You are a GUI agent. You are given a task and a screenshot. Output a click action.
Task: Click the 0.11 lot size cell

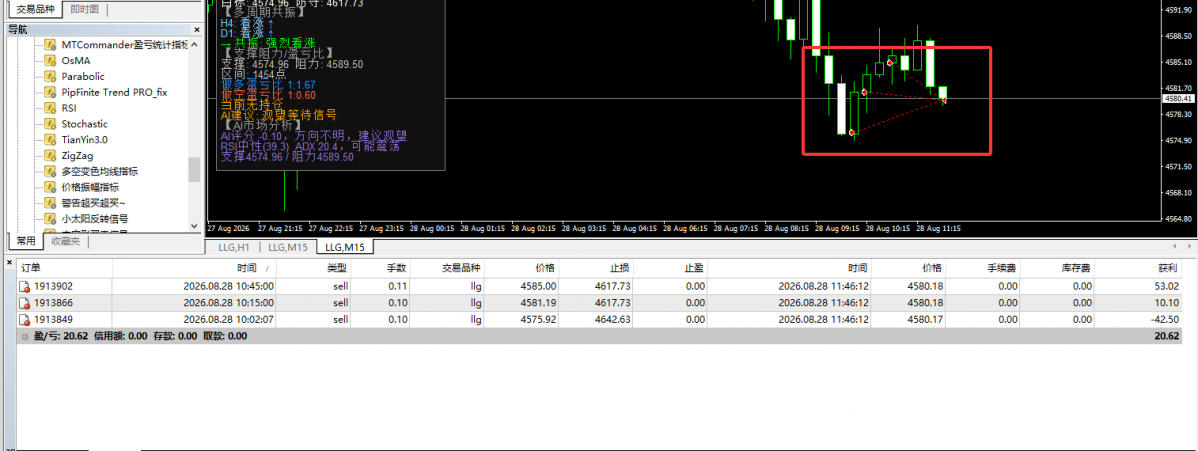[397, 287]
